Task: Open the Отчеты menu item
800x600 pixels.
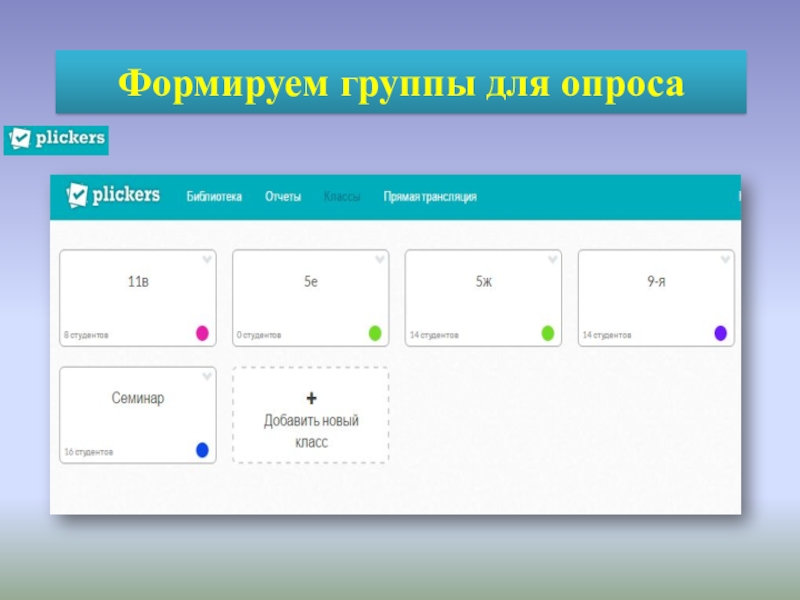Action: [283, 196]
